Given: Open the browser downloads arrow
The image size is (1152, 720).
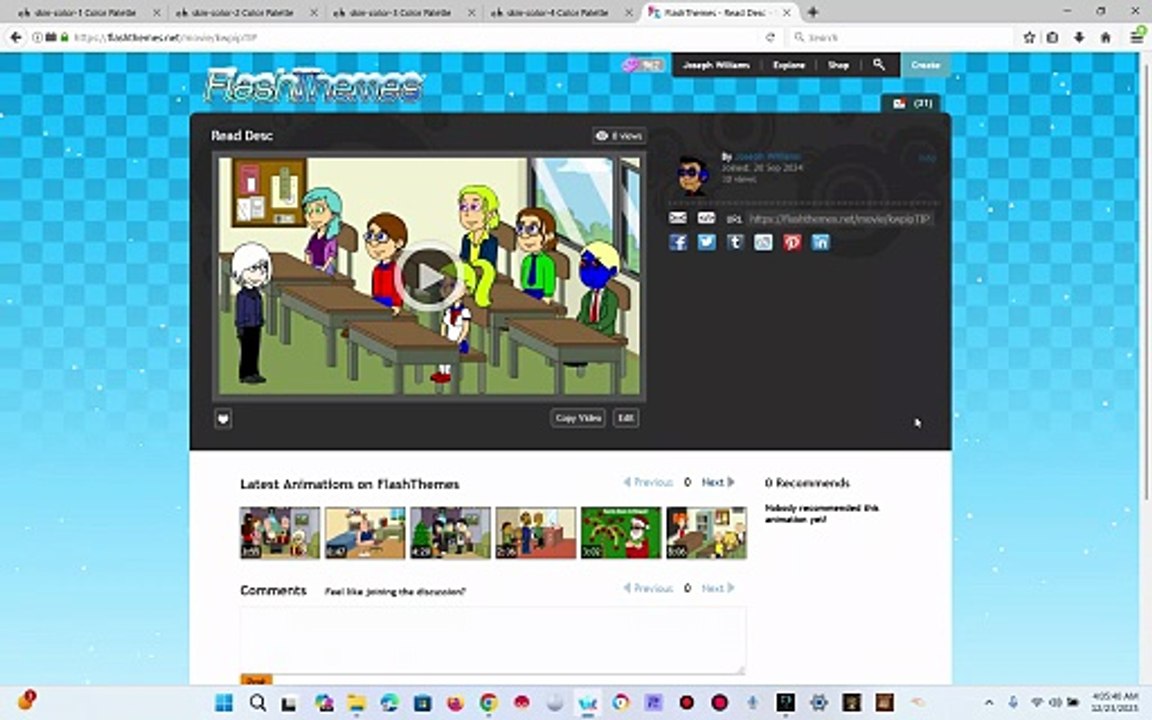Looking at the screenshot, I should [x=1079, y=37].
